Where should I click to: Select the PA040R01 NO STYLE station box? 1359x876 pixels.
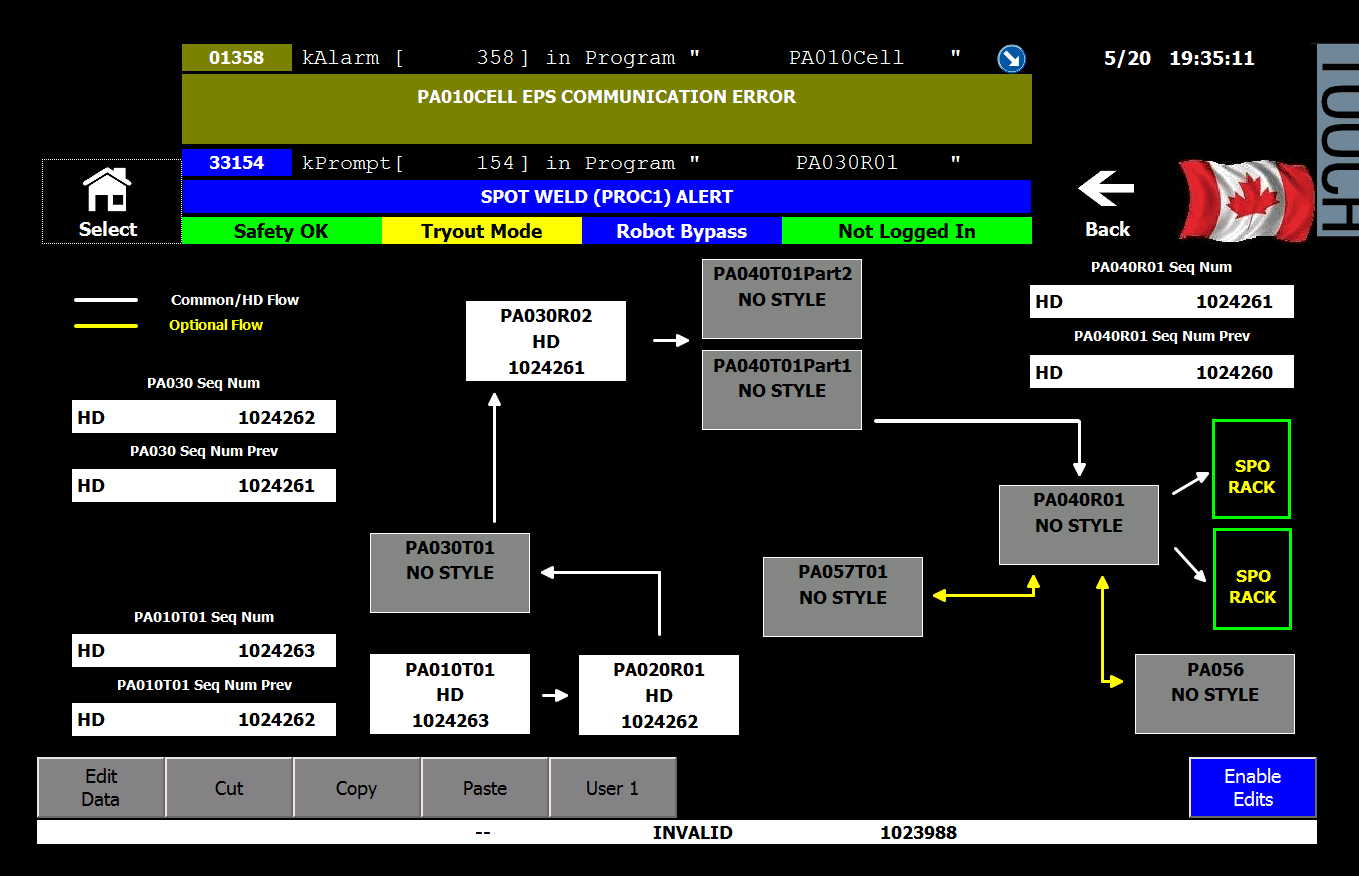[x=1079, y=525]
